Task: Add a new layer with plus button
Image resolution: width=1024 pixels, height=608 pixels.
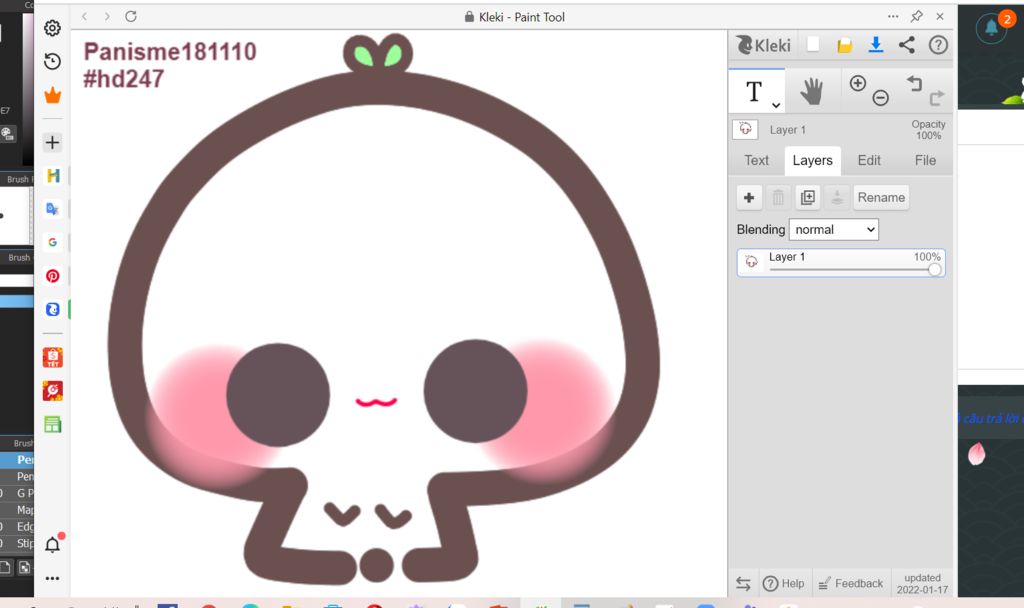Action: (749, 197)
